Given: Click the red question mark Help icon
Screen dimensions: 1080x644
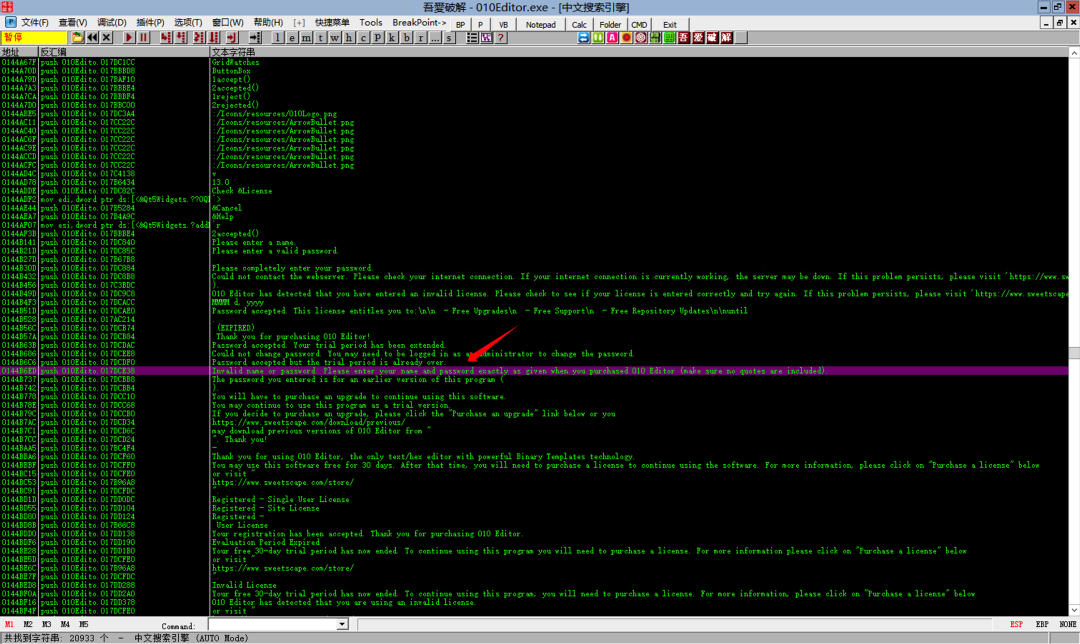Looking at the screenshot, I should (501, 38).
